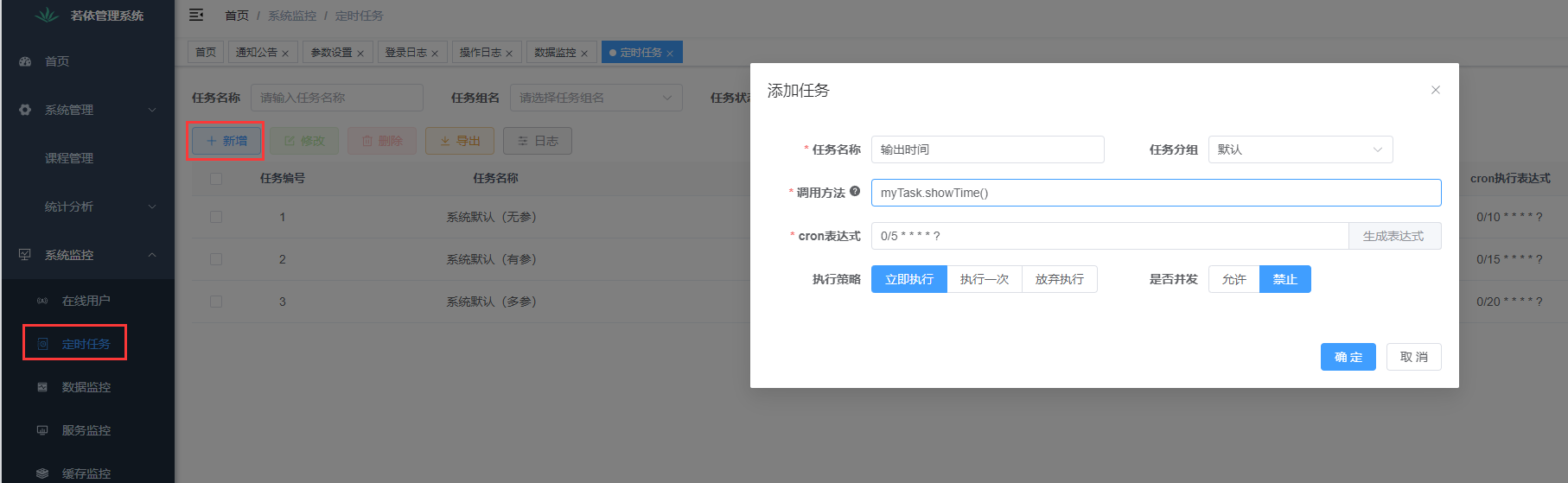
Task: Open the 任务组名 filter dropdown
Action: 596,98
